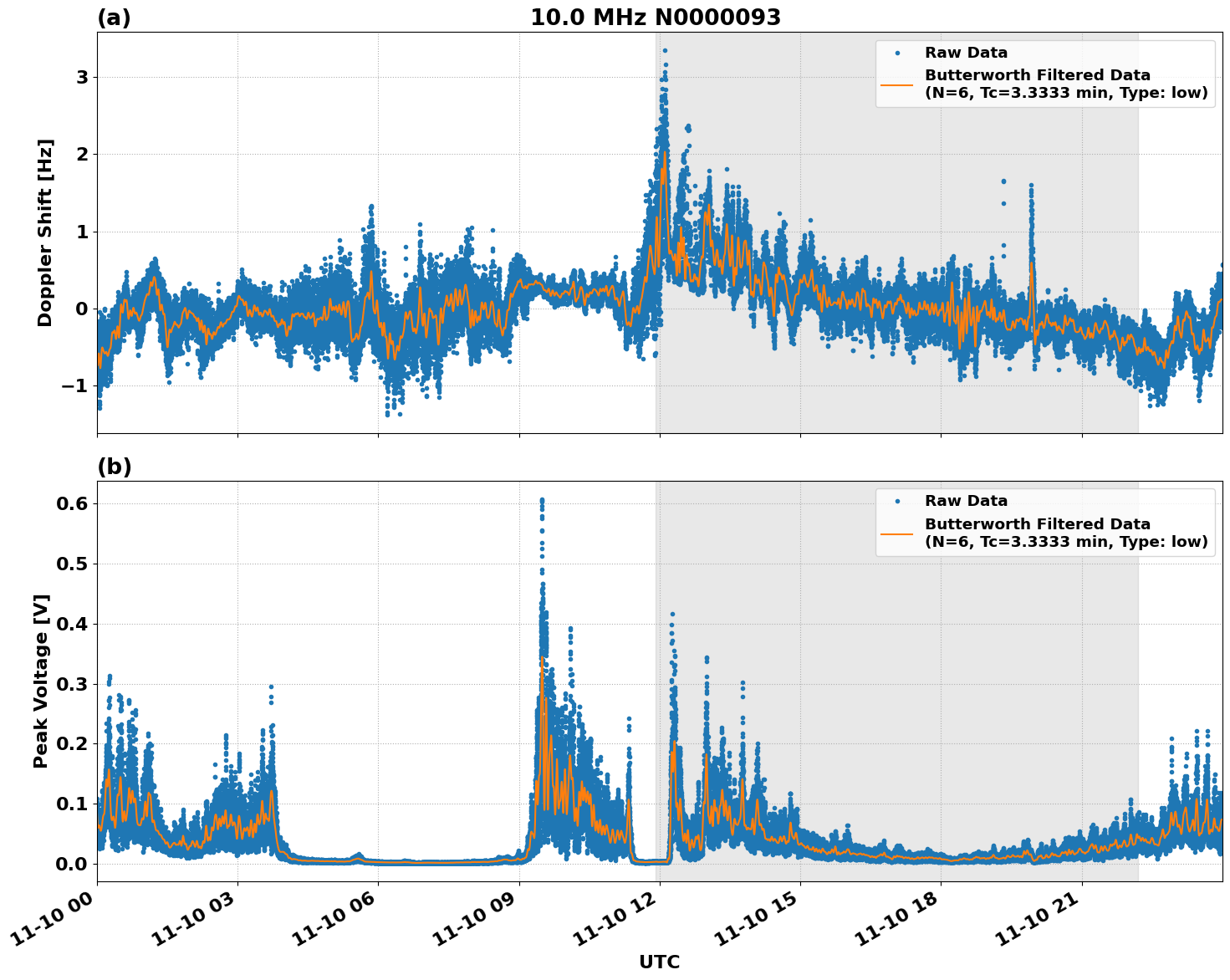
Task: Click the Peak Voltage [V] axis label
Action: 40,677
